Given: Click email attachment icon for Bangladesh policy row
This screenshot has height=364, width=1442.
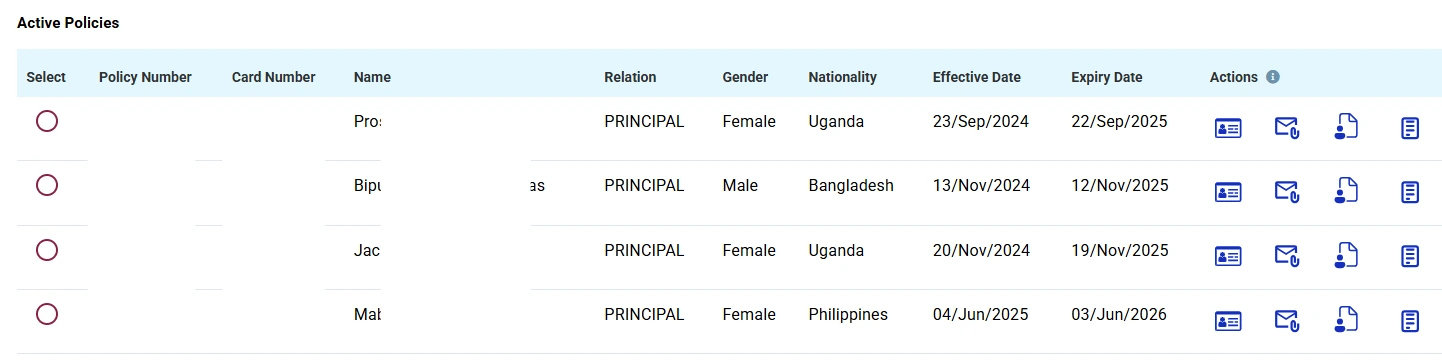Looking at the screenshot, I should click(1286, 192).
